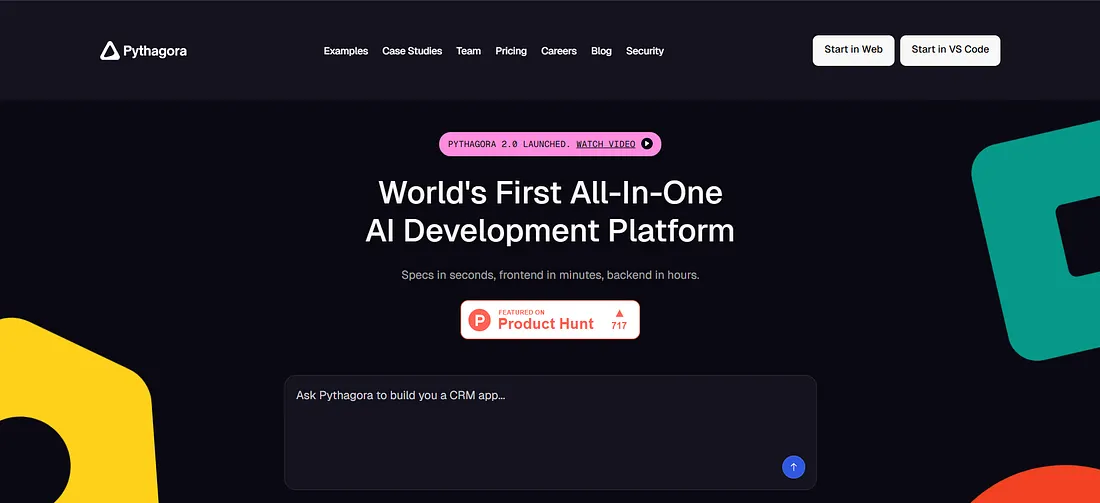This screenshot has height=503, width=1100.
Task: Focus the Ask Pythagora prompt field
Action: pyautogui.click(x=550, y=432)
